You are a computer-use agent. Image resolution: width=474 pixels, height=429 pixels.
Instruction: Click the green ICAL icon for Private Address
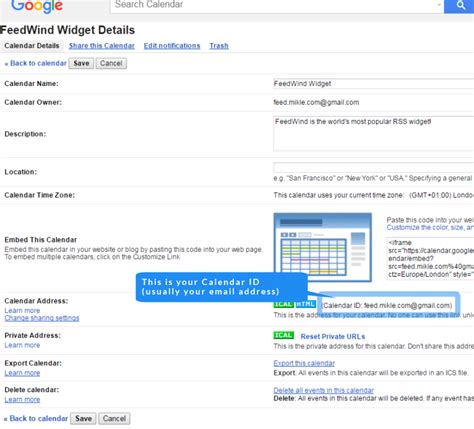click(x=283, y=335)
